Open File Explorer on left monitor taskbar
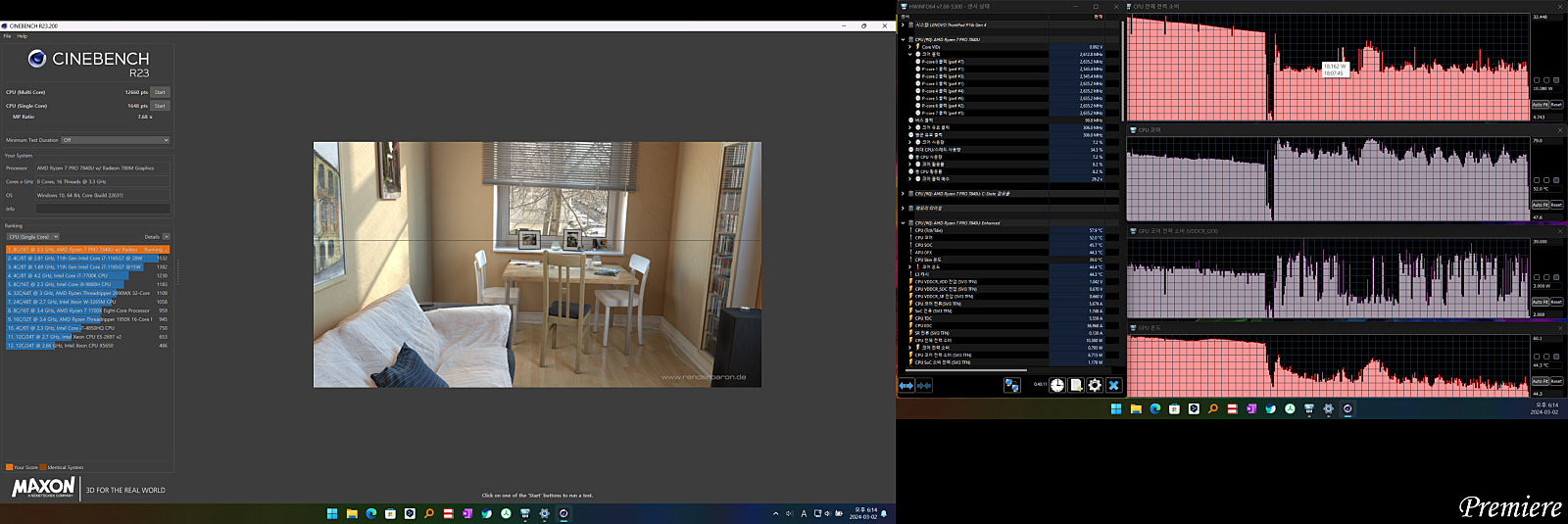Viewport: 1568px width, 524px height. click(x=352, y=513)
